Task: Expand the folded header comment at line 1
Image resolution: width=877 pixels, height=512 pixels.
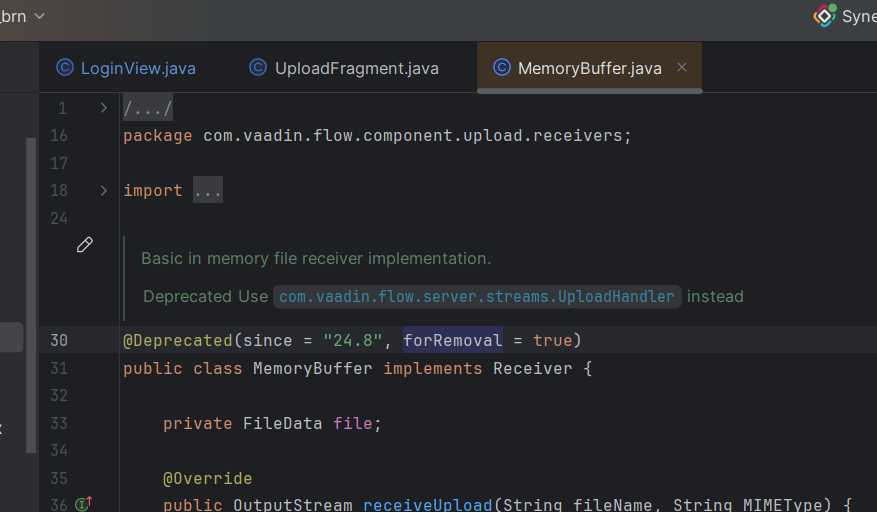Action: [104, 108]
